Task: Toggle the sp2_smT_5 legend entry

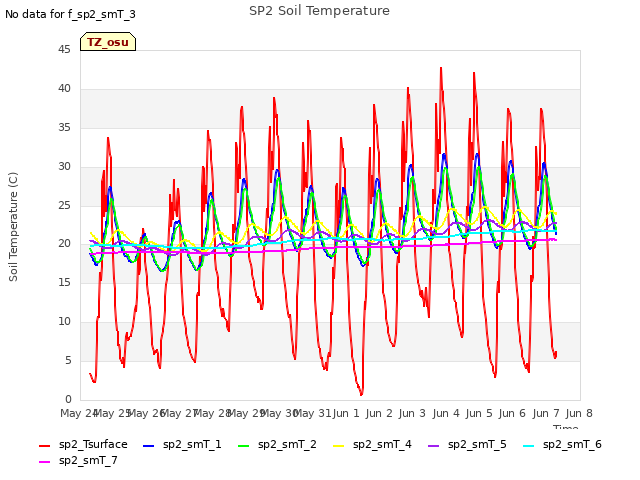Action: [467, 444]
